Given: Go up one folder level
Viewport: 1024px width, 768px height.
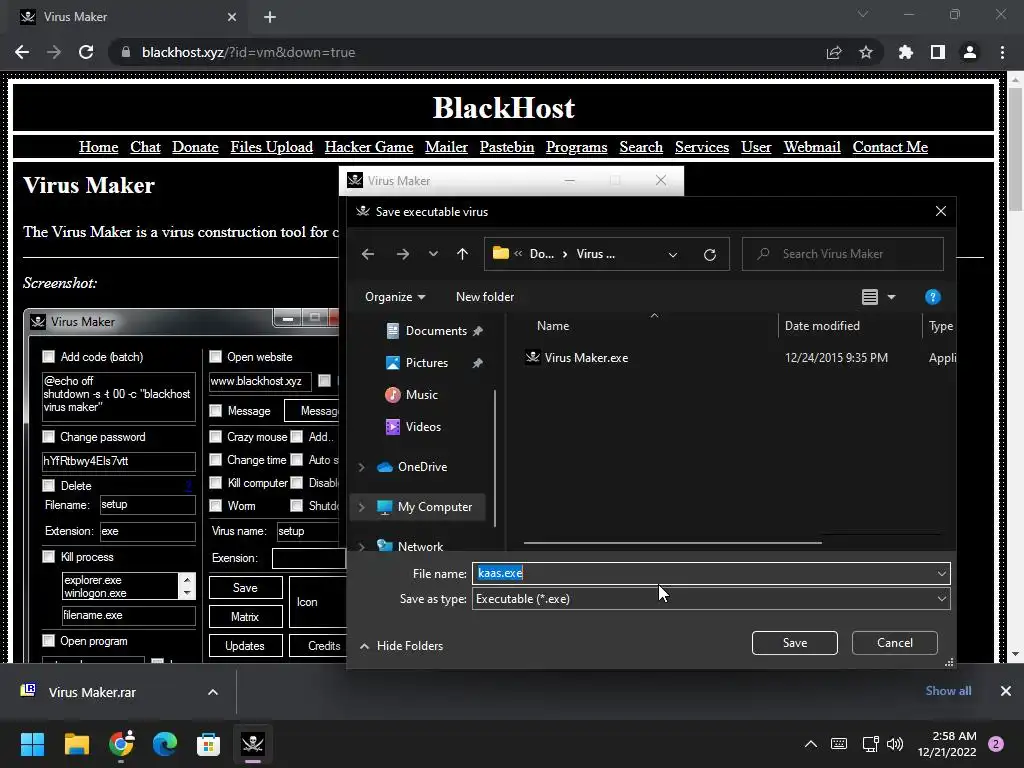Looking at the screenshot, I should coord(462,254).
